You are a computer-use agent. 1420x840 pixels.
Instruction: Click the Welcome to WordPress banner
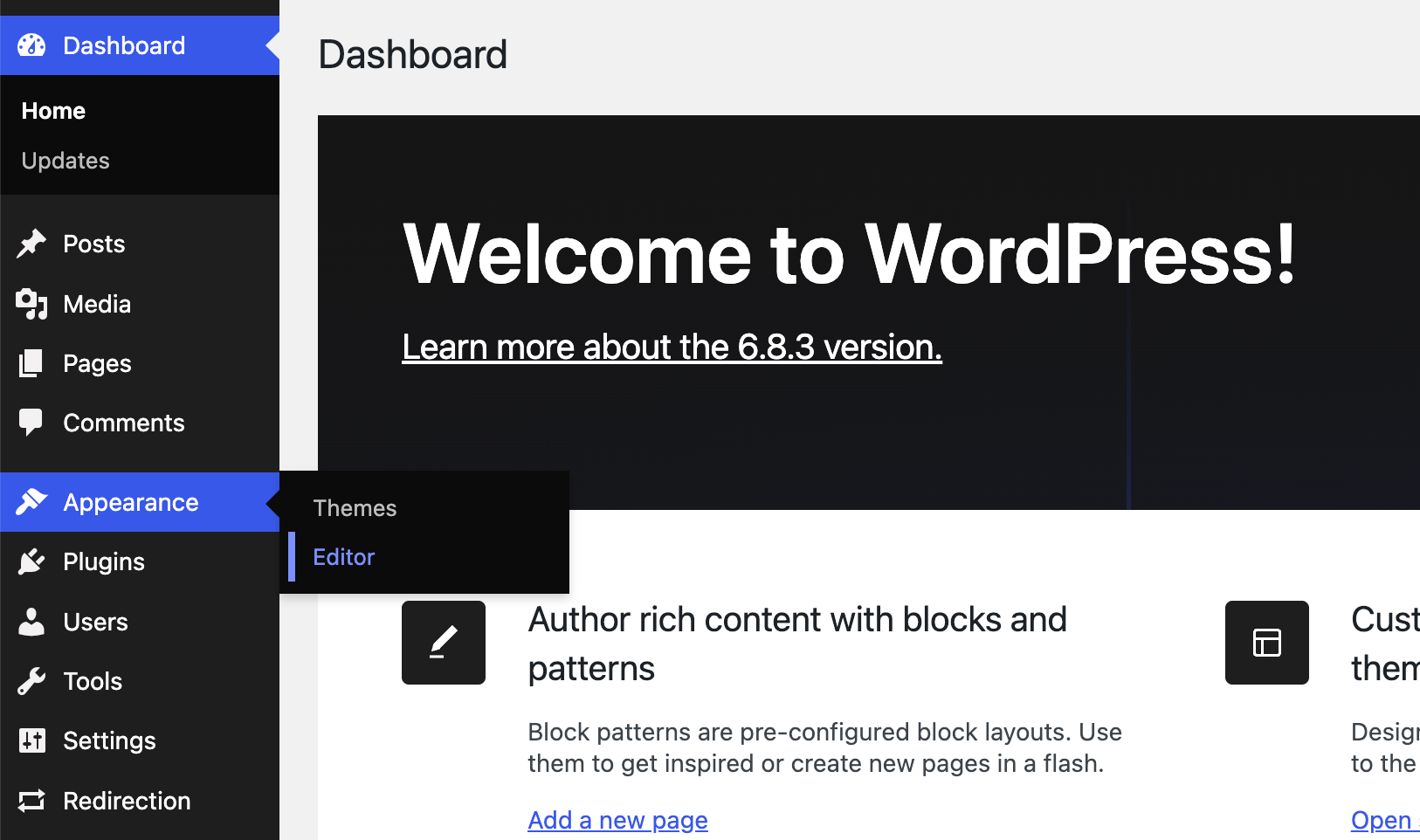[x=850, y=254]
